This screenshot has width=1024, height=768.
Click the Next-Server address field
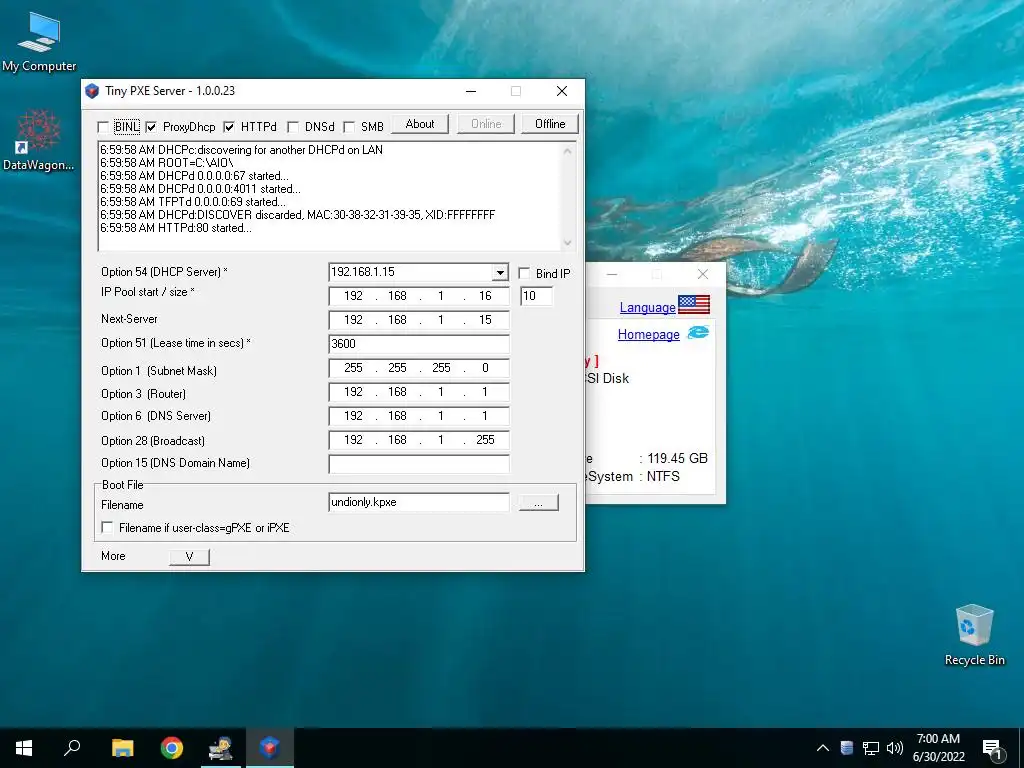tap(419, 320)
